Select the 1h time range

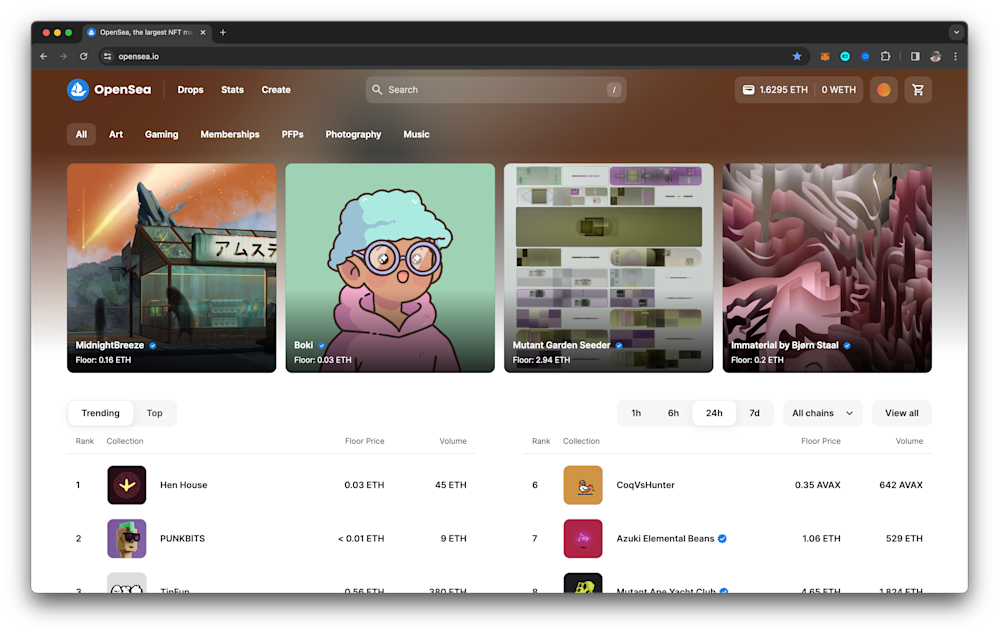636,413
